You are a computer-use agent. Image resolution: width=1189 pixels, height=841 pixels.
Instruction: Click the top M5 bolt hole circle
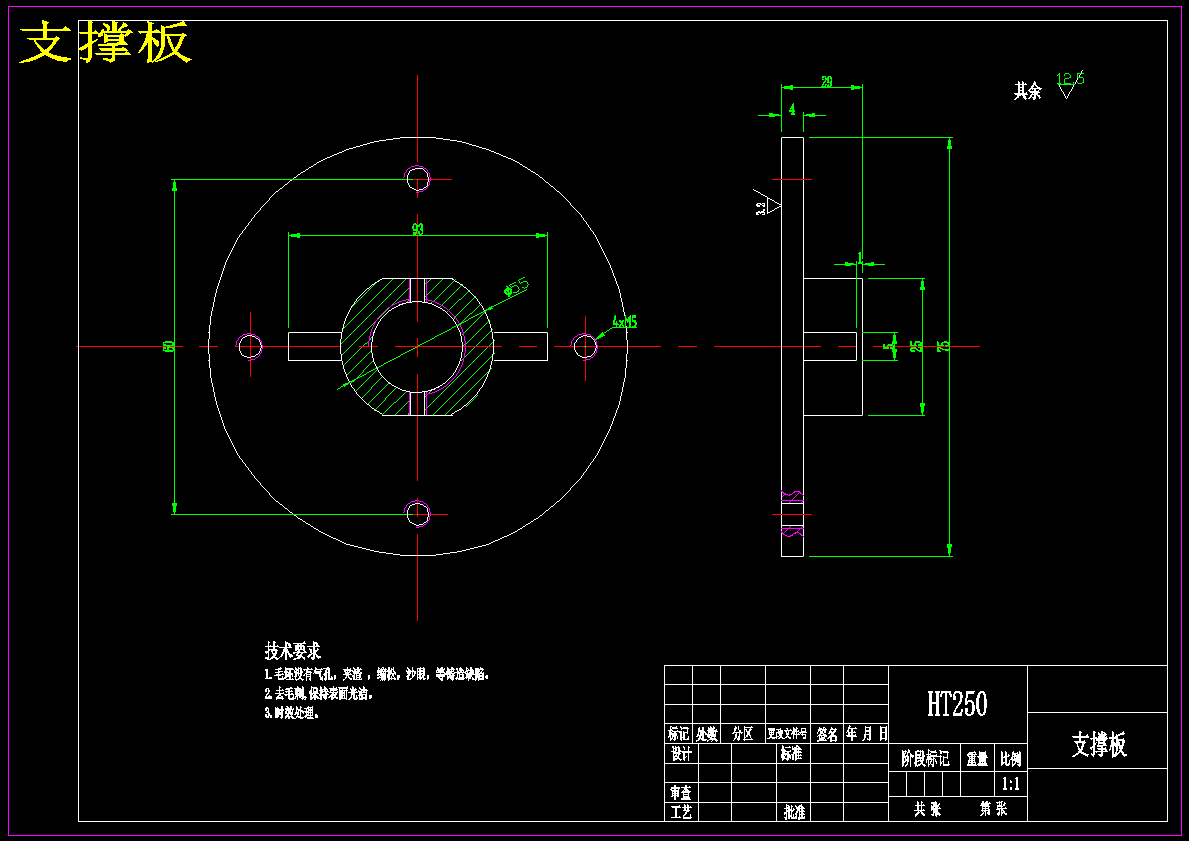(418, 179)
